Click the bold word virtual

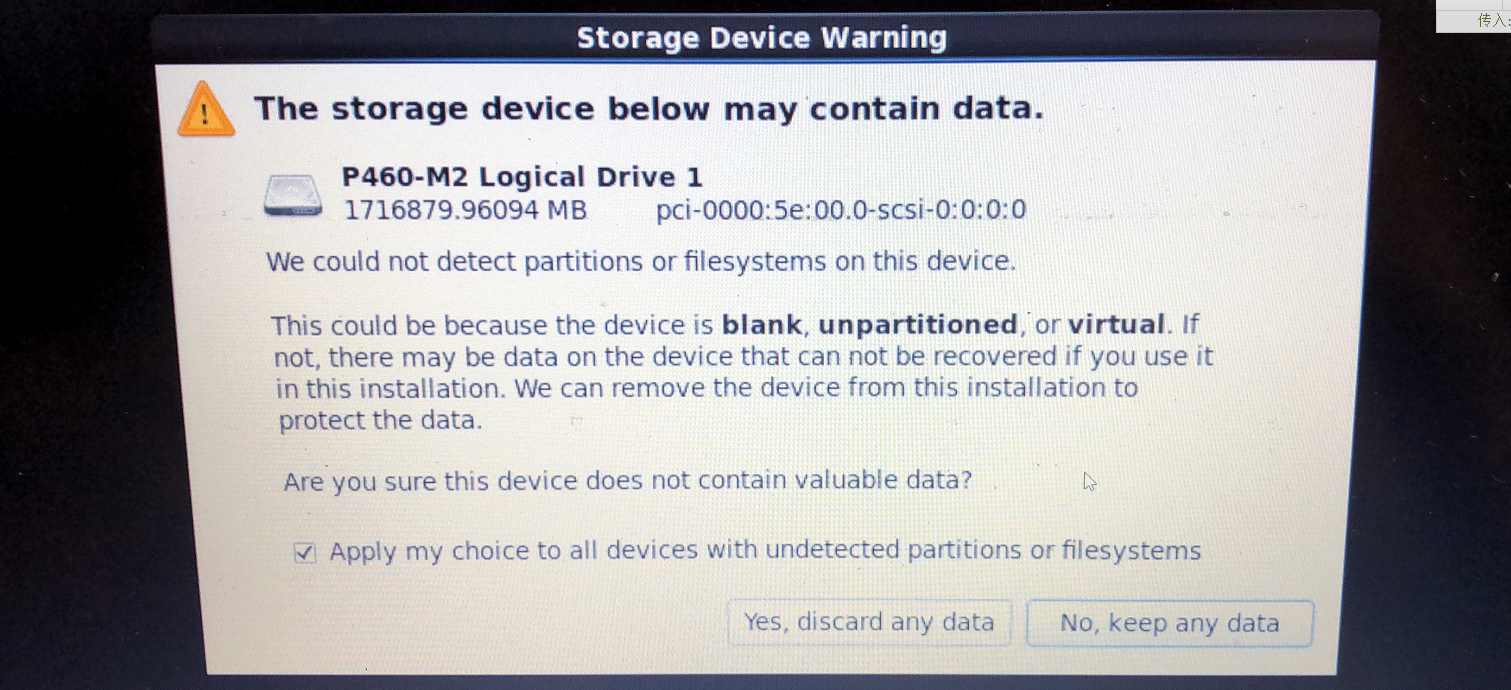[1116, 325]
